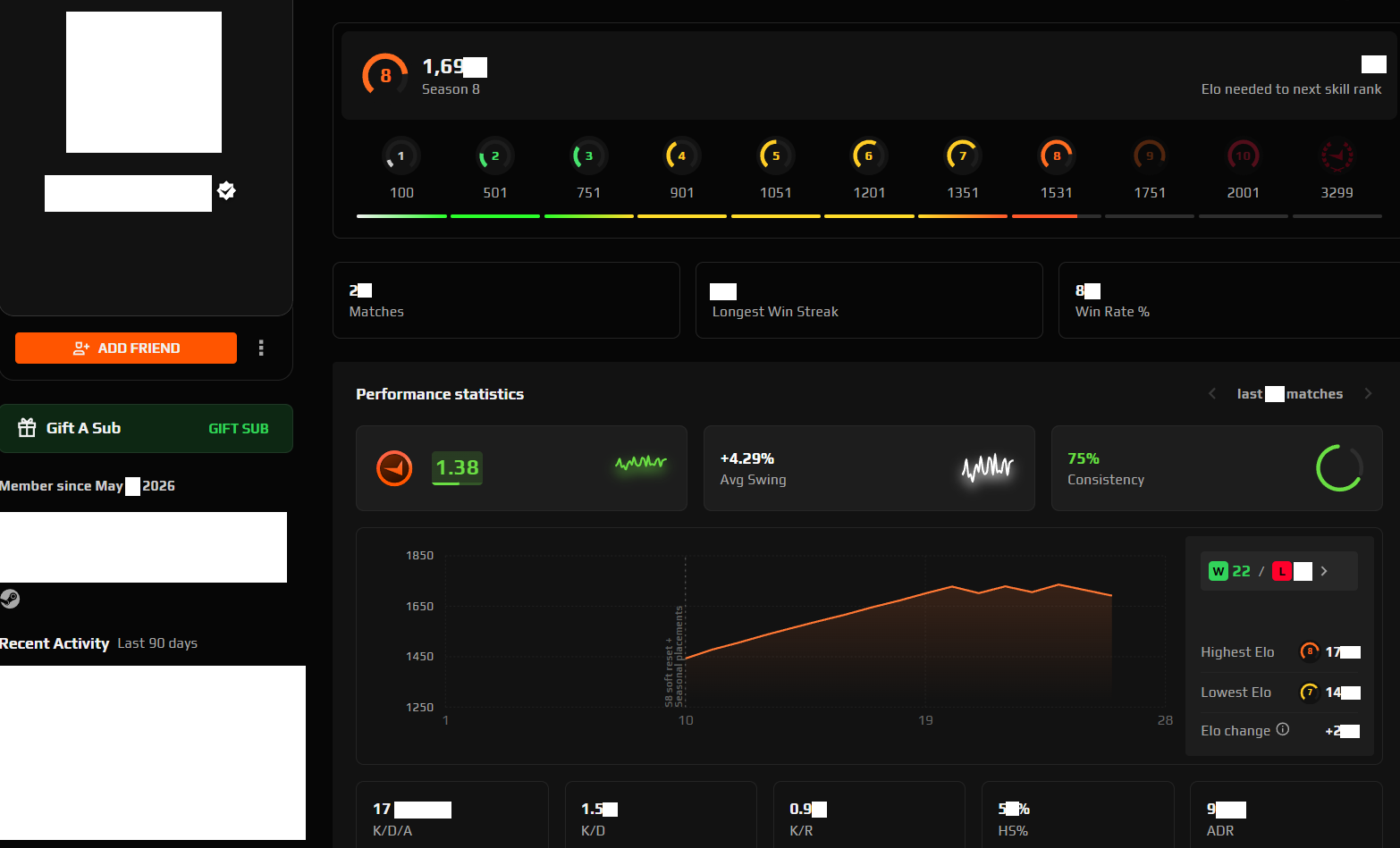Screen dimensions: 1400x848
Task: Click the orange rating icon beside 1.38
Action: click(x=394, y=468)
